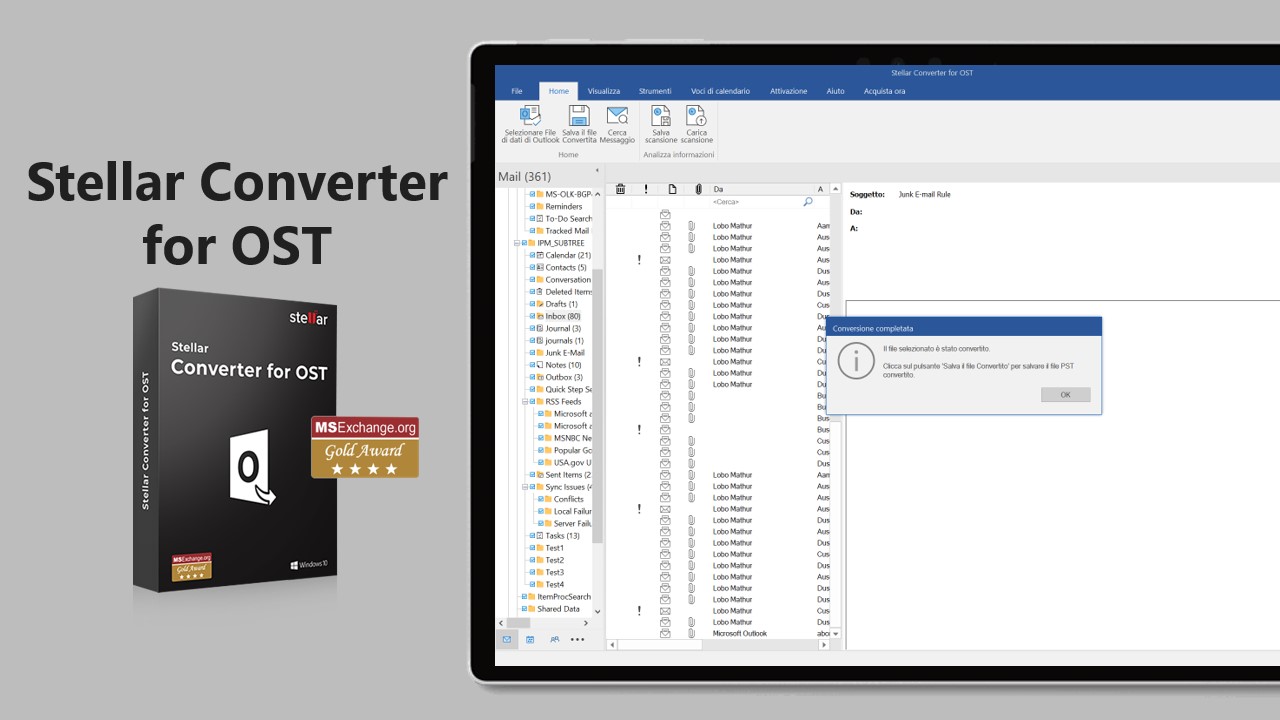1280x720 pixels.
Task: Open the Aiuto tab
Action: click(835, 91)
